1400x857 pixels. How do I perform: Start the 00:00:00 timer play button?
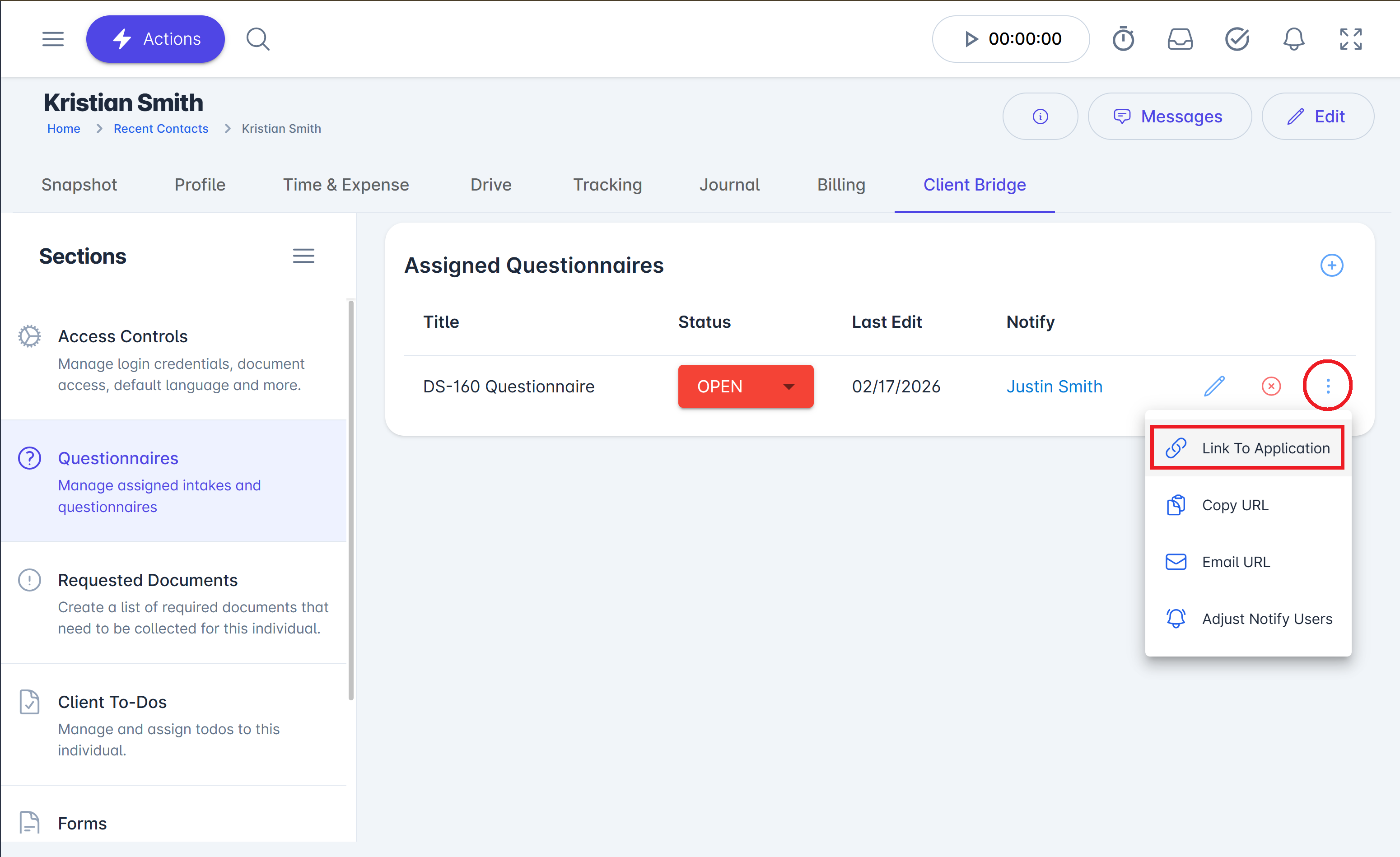(x=971, y=39)
